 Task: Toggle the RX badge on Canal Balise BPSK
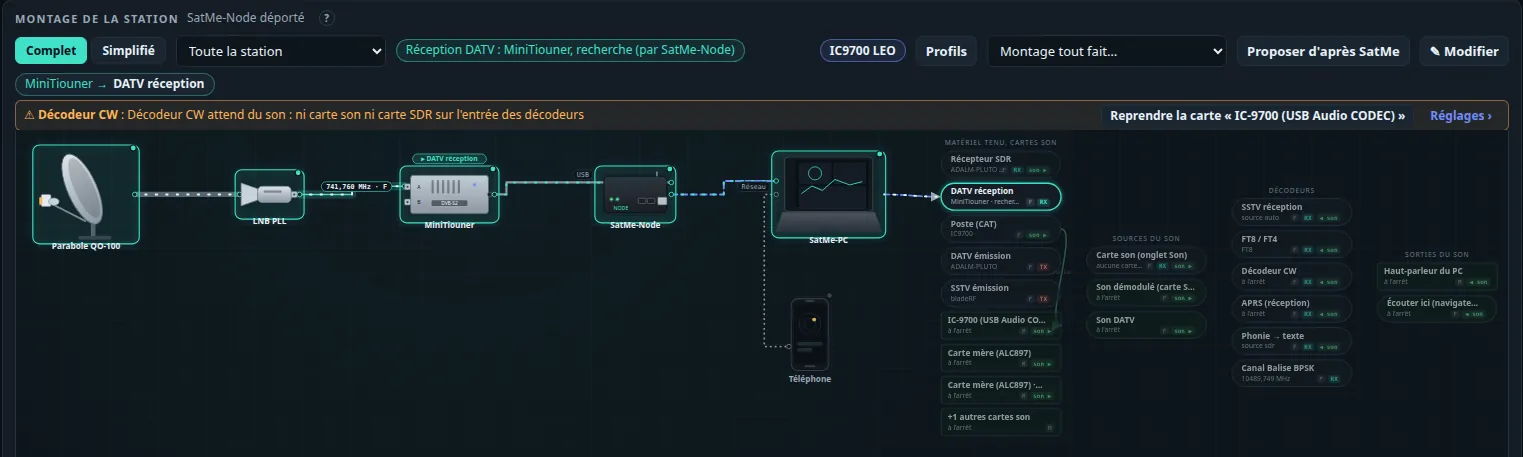pos(1334,380)
